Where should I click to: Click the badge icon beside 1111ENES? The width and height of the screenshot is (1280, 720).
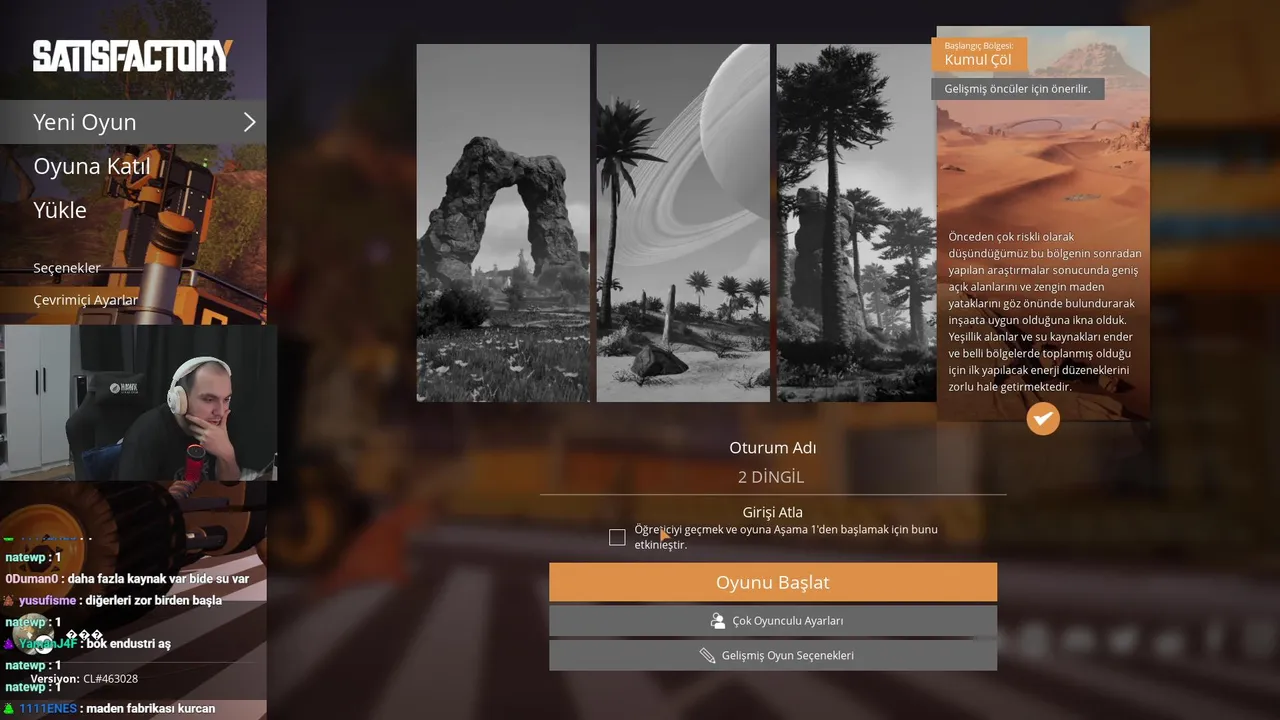pyautogui.click(x=9, y=708)
